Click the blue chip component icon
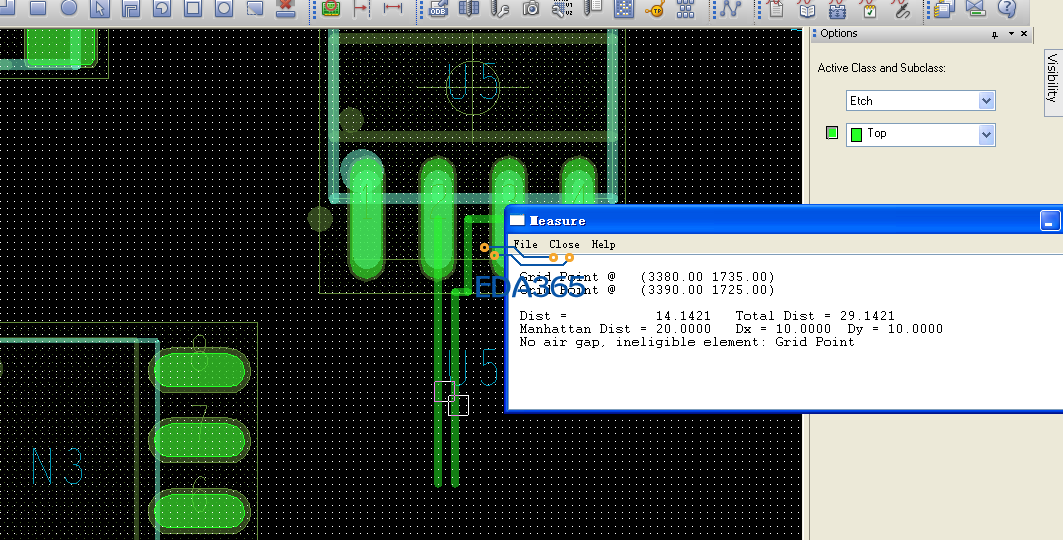Image resolution: width=1063 pixels, height=540 pixels. click(x=837, y=8)
